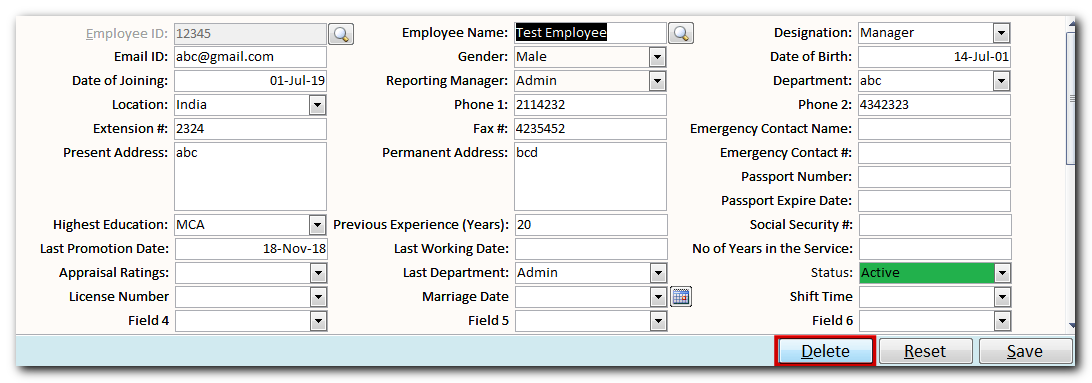This screenshot has width=1092, height=383.
Task: Click the Emergency Contact # field
Action: coord(934,153)
